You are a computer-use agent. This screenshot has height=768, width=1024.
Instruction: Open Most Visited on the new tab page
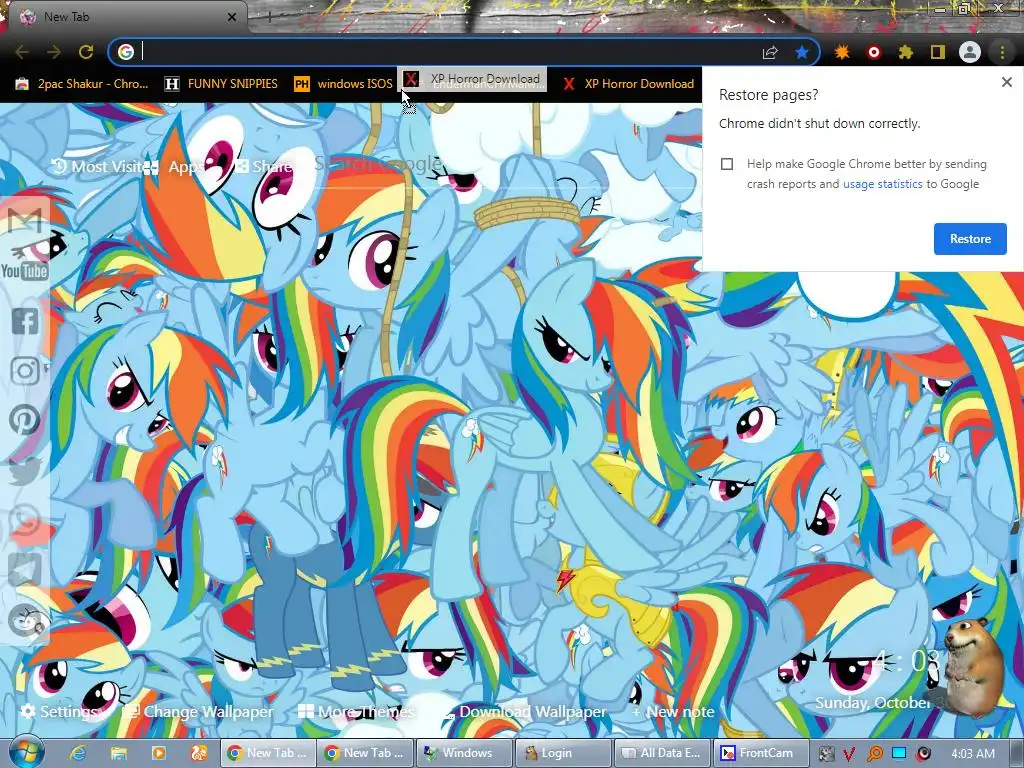(x=97, y=167)
